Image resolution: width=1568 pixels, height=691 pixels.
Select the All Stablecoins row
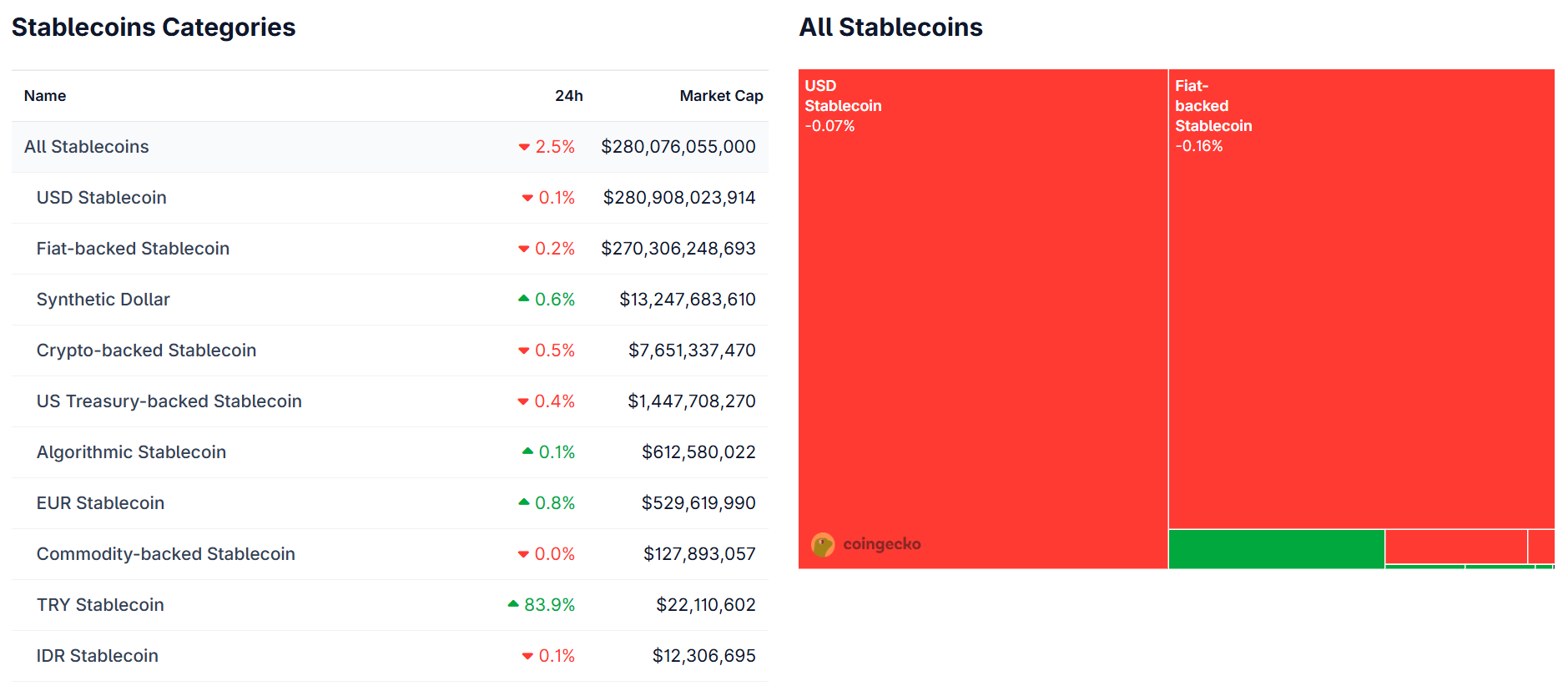[86, 147]
